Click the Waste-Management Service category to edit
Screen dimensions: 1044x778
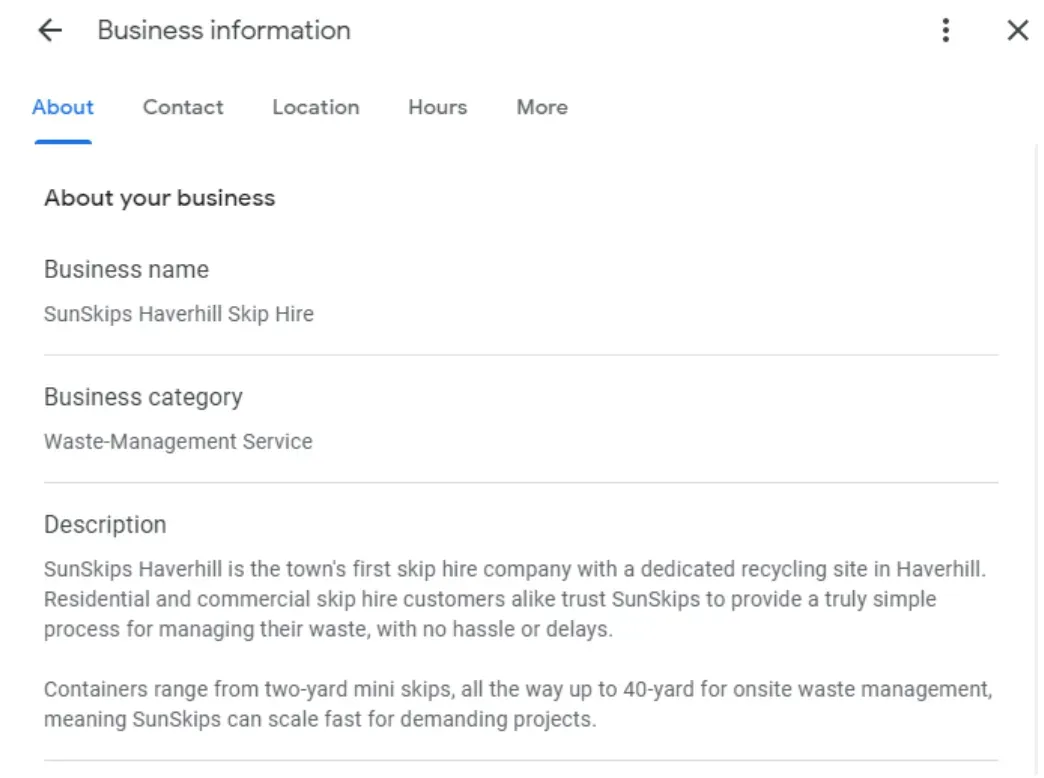click(x=178, y=441)
